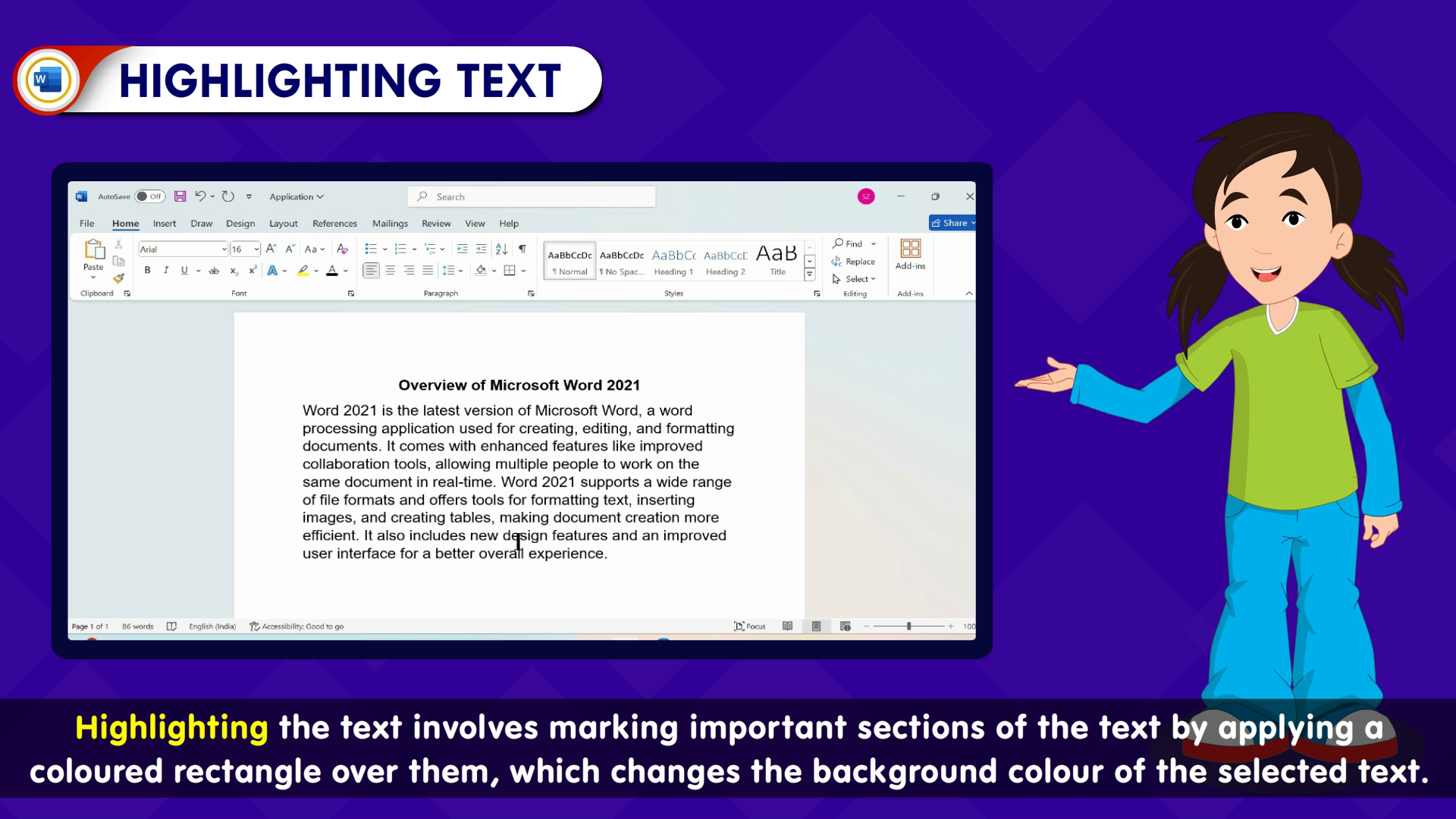Click the Format Painter brush icon
This screenshot has height=819, width=1456.
pos(118,278)
